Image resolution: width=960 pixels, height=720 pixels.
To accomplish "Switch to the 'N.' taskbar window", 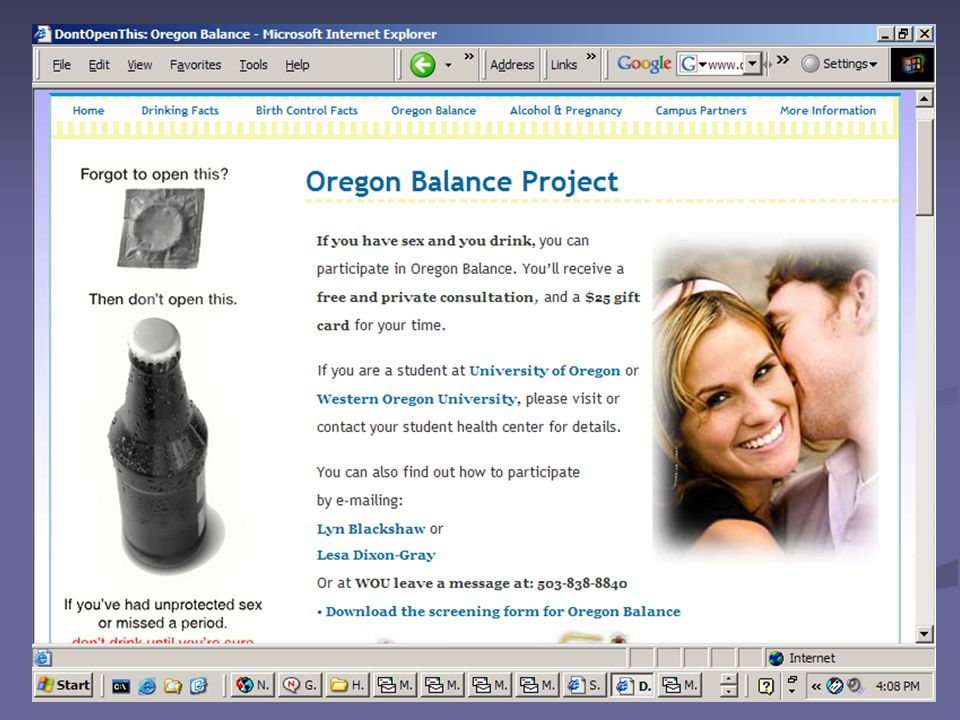I will 252,685.
